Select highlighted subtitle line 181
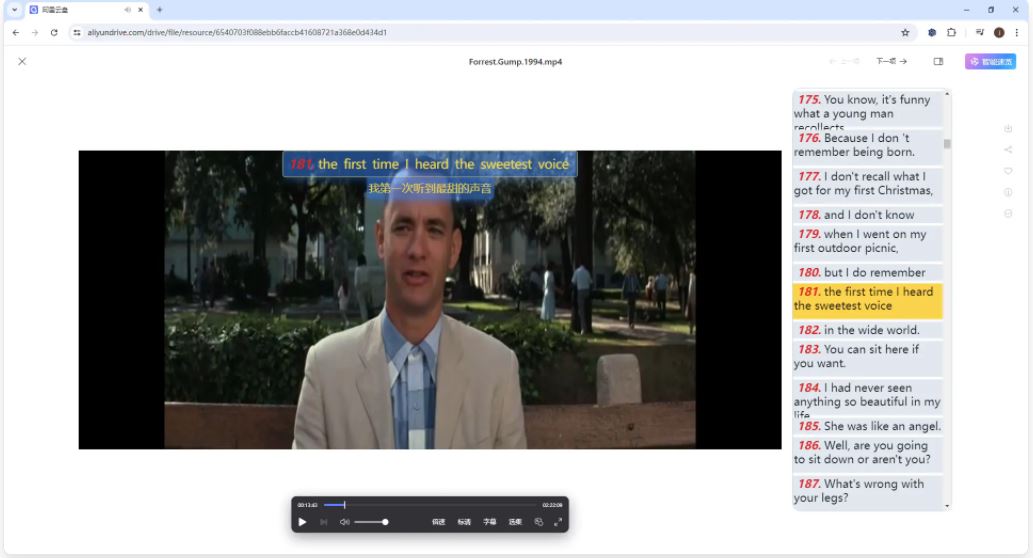Viewport: 1033px width, 558px height. coord(867,299)
